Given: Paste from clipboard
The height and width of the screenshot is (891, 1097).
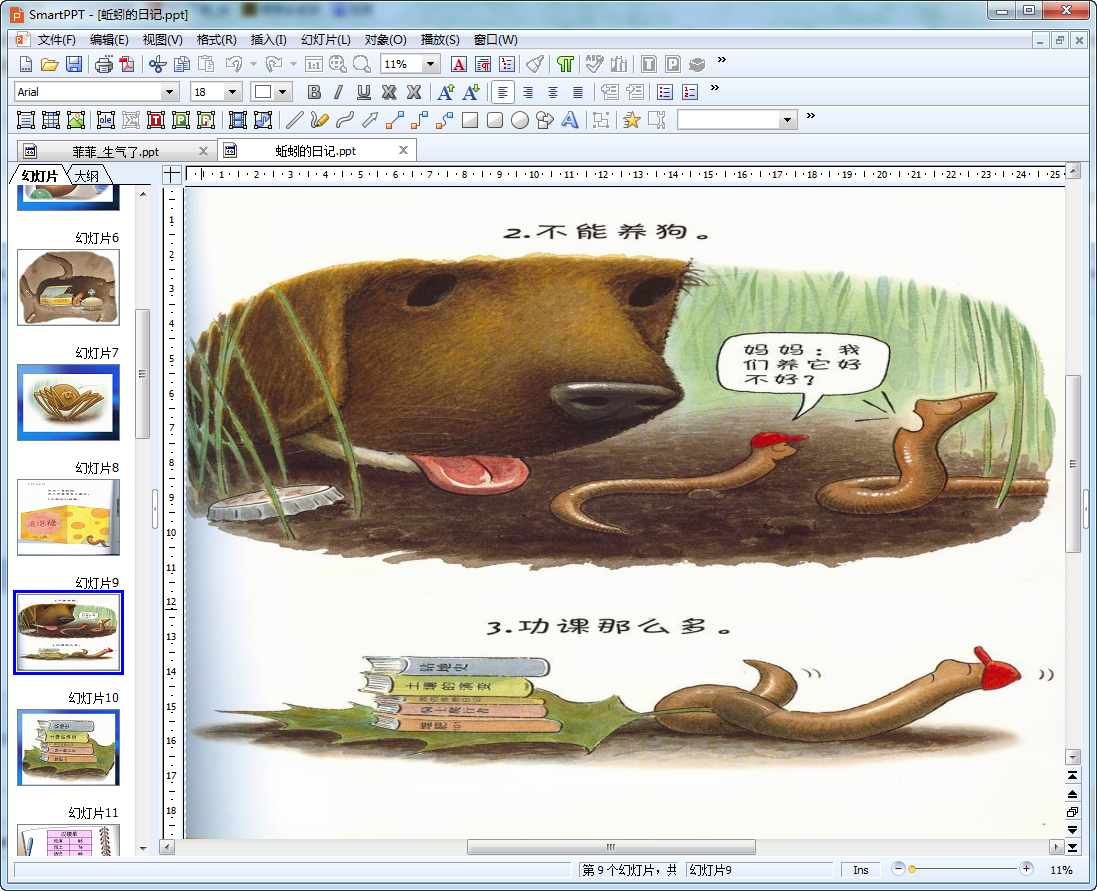Looking at the screenshot, I should click(x=206, y=64).
